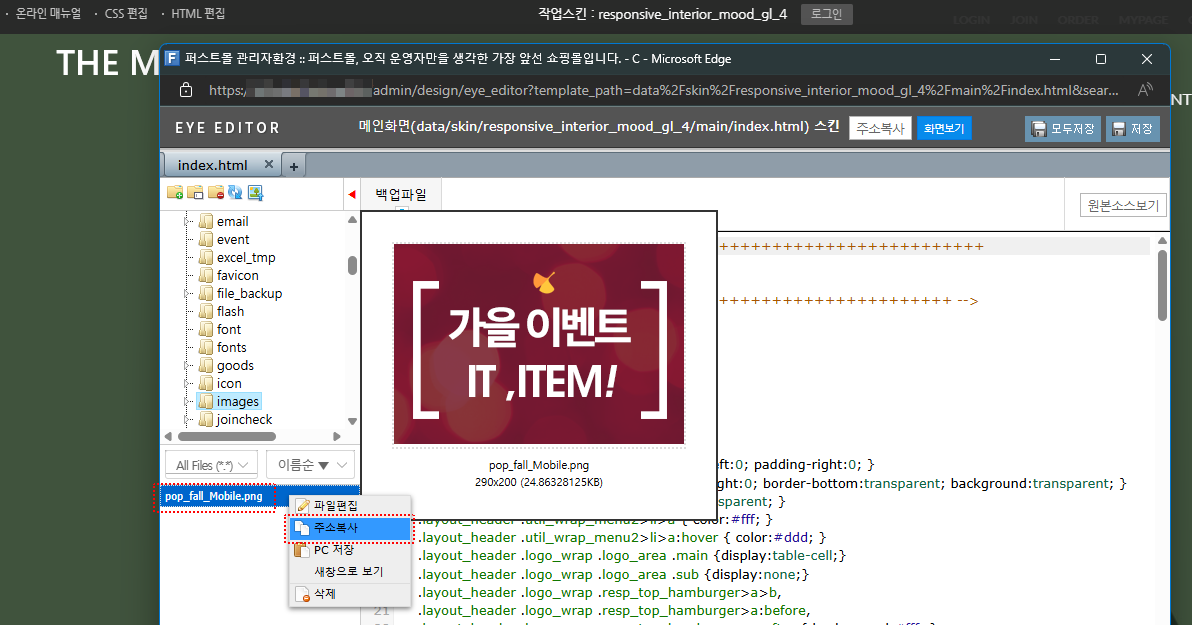Click the rename folder icon
The width and height of the screenshot is (1192, 625).
click(x=195, y=192)
